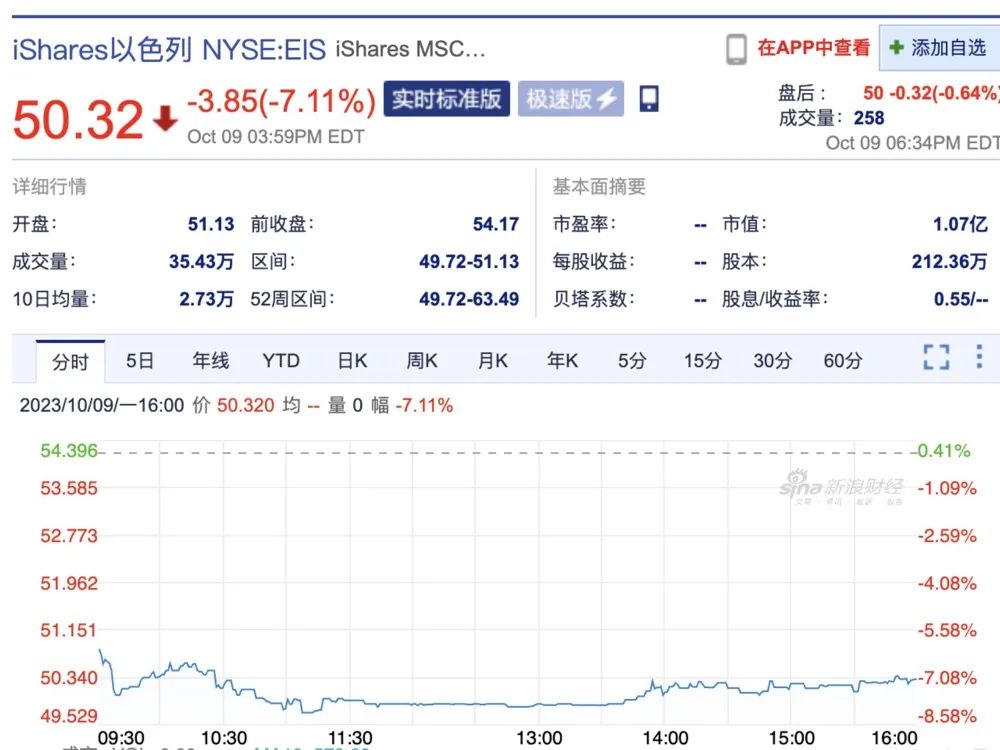Click the 10-day average volume 2.73万
Viewport: 1000px width, 750px height.
[206, 298]
